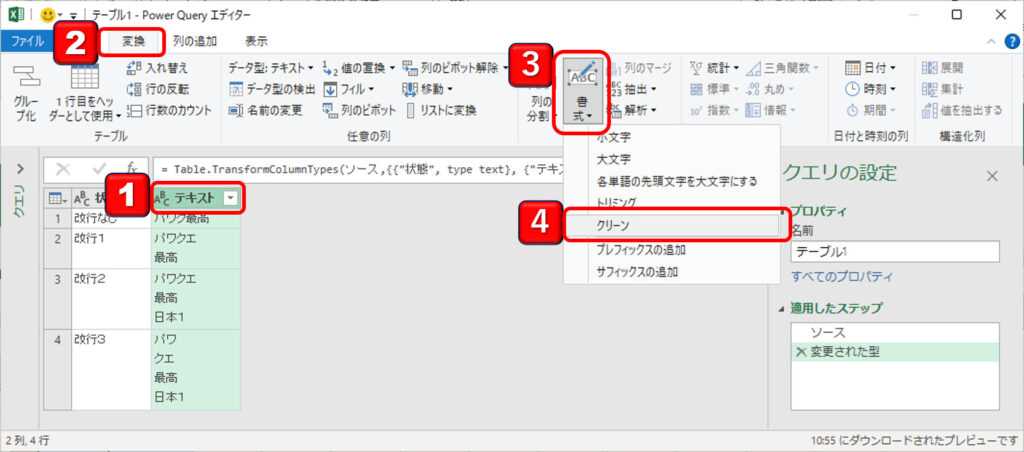Open the Format (書式) dropdown button
The image size is (1024, 452).
[x=583, y=91]
